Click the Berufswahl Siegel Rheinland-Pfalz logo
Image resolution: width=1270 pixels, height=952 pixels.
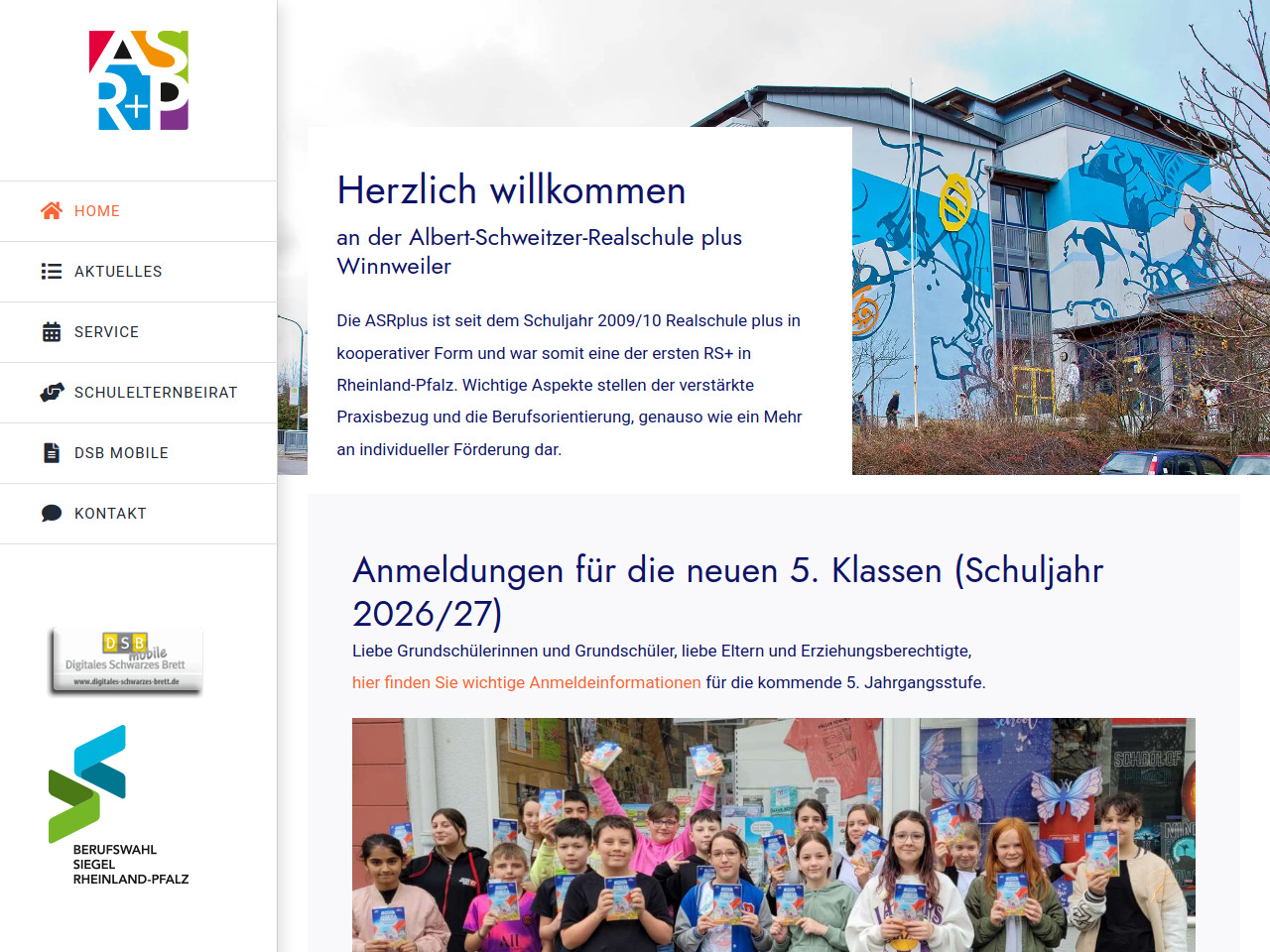tap(118, 805)
